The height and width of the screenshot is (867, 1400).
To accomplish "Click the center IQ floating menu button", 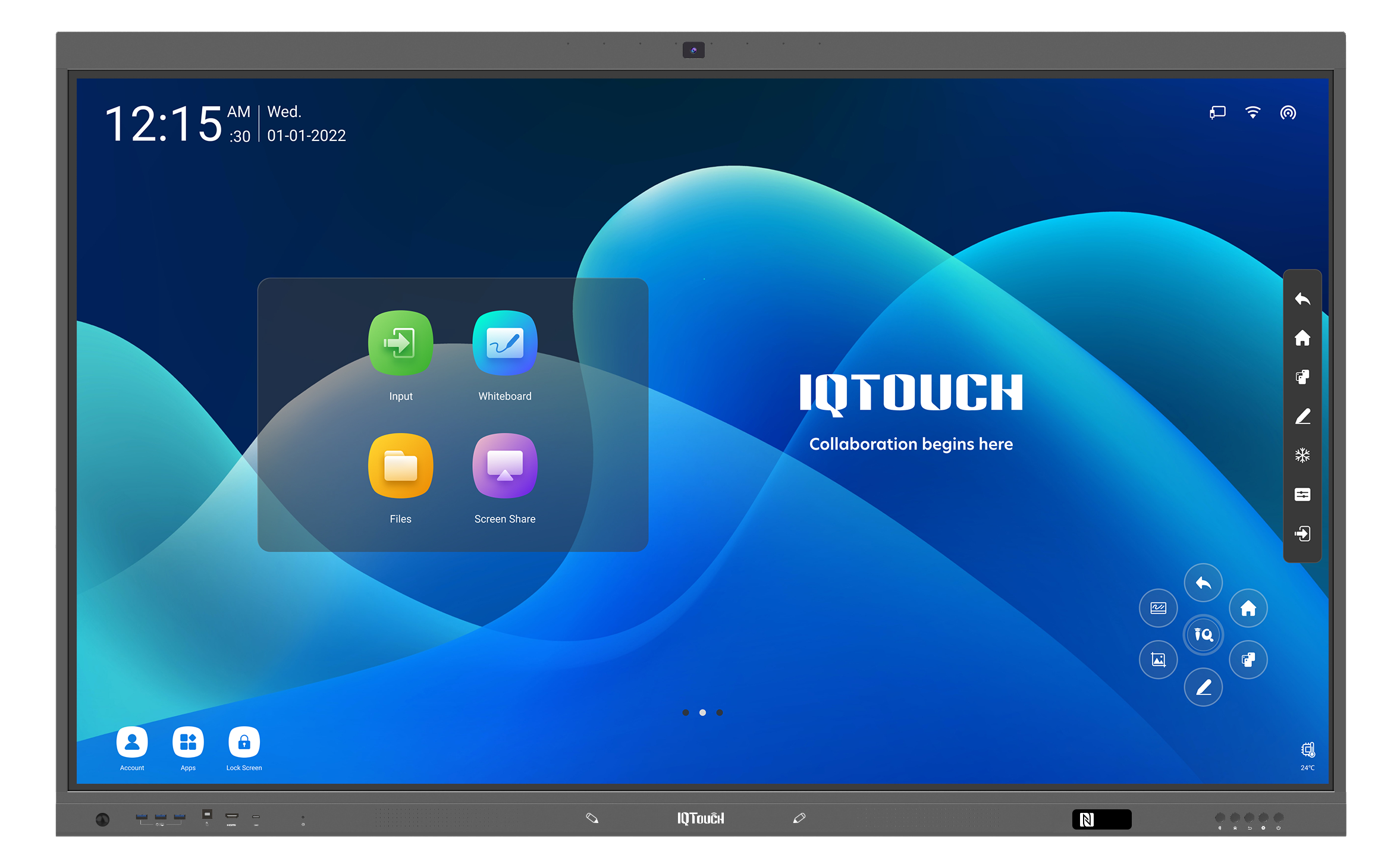I will point(1203,634).
